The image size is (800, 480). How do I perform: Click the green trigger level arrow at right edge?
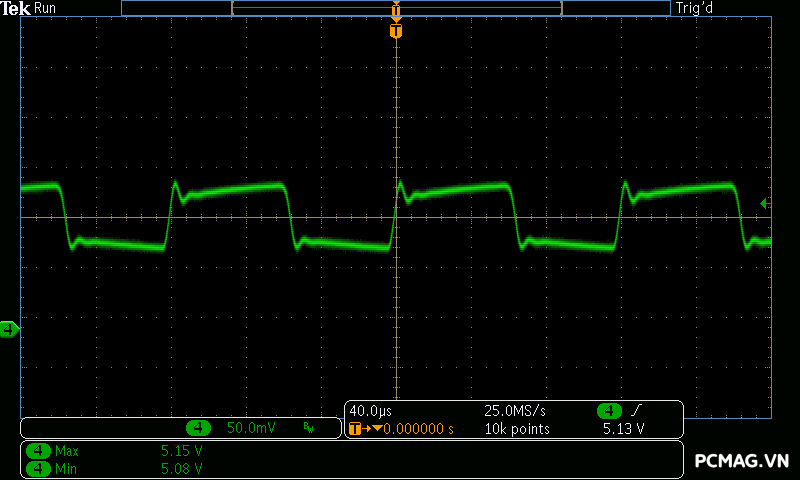tap(764, 203)
